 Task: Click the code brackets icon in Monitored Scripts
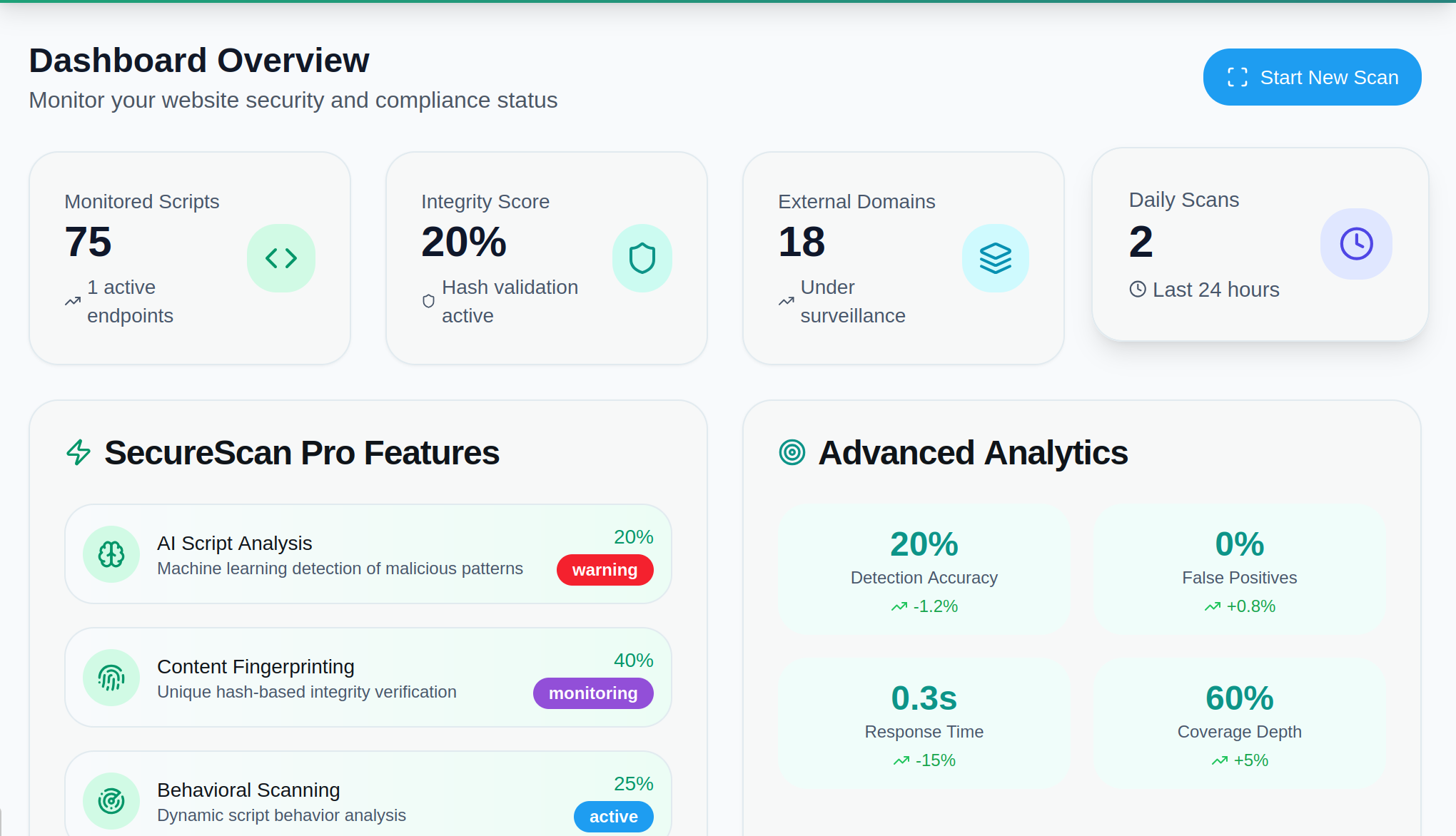point(281,258)
